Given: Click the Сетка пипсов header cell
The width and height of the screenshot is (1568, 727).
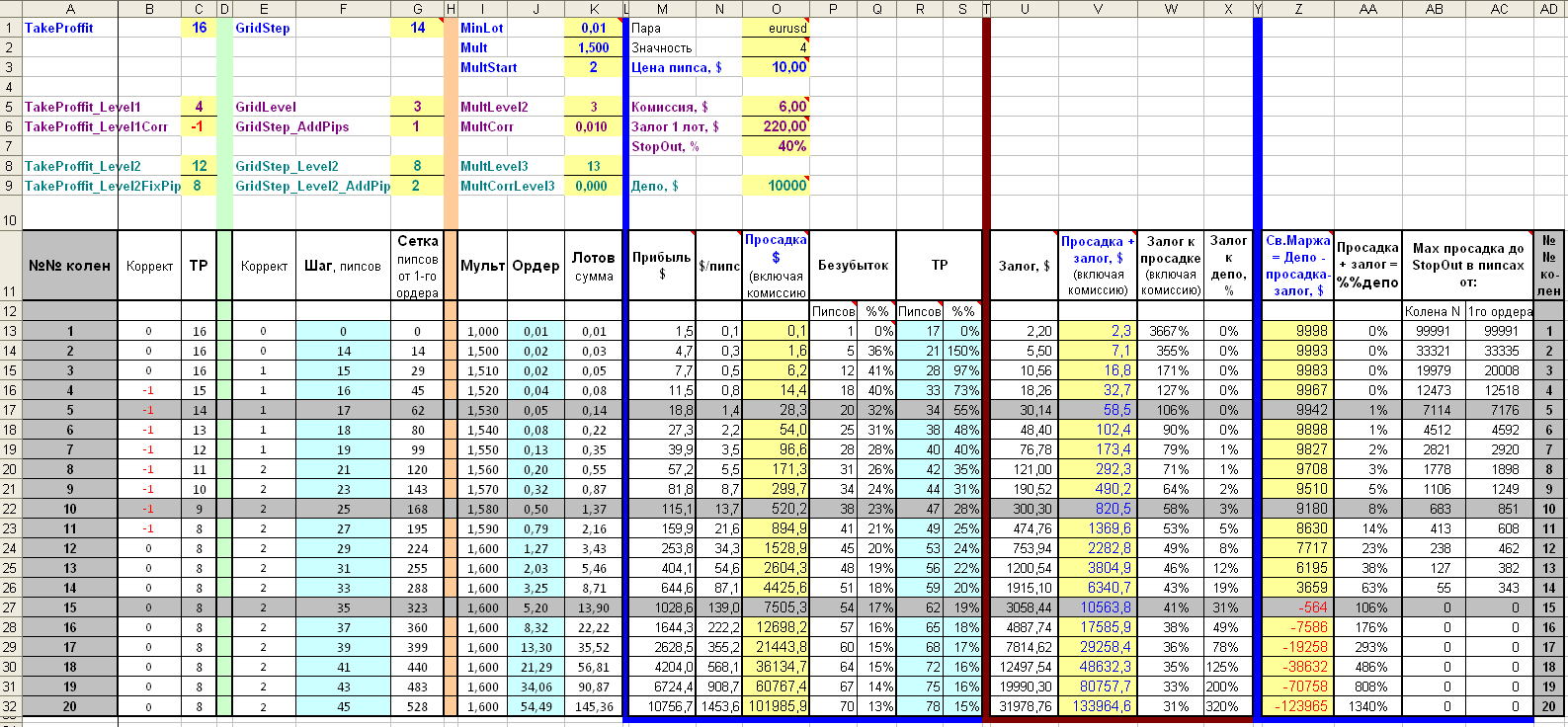Looking at the screenshot, I should 417,266.
